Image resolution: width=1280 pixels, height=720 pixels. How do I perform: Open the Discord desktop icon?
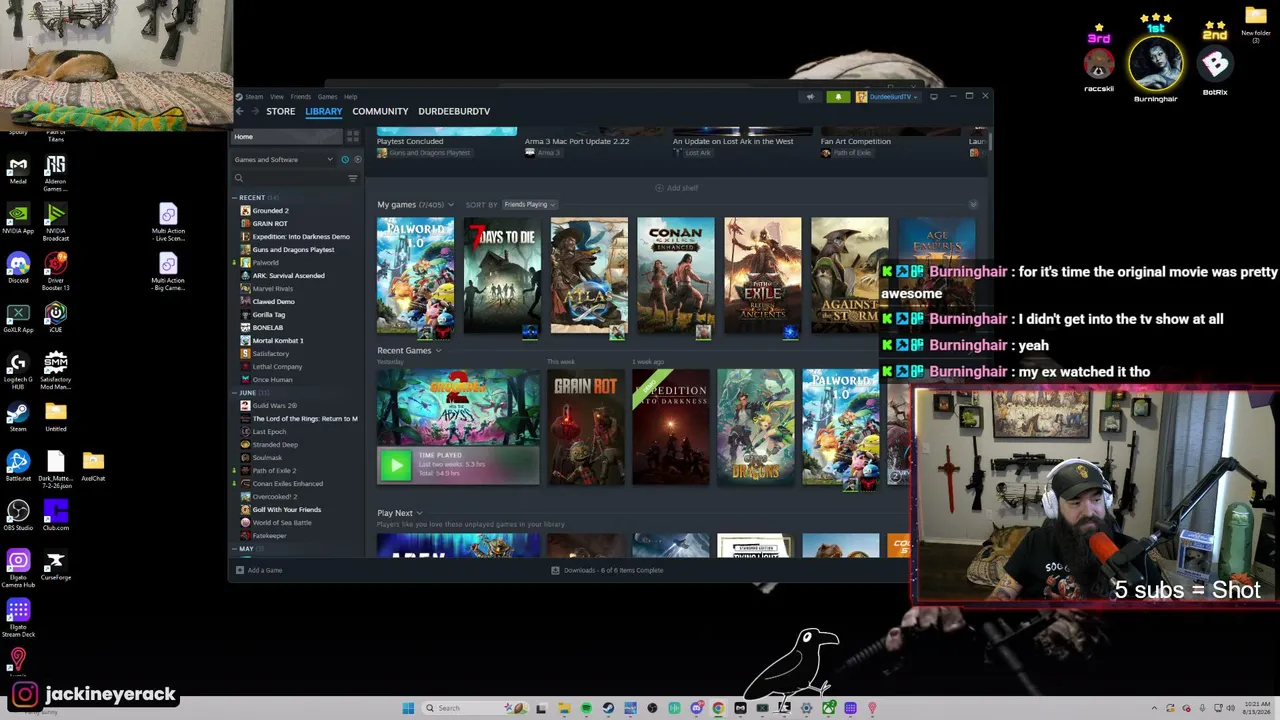(x=18, y=268)
